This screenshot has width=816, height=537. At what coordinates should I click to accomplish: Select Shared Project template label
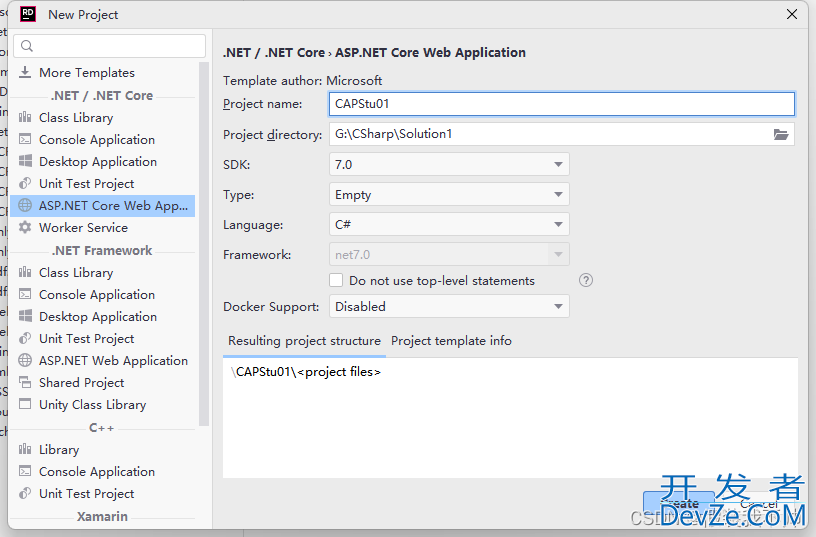(81, 382)
